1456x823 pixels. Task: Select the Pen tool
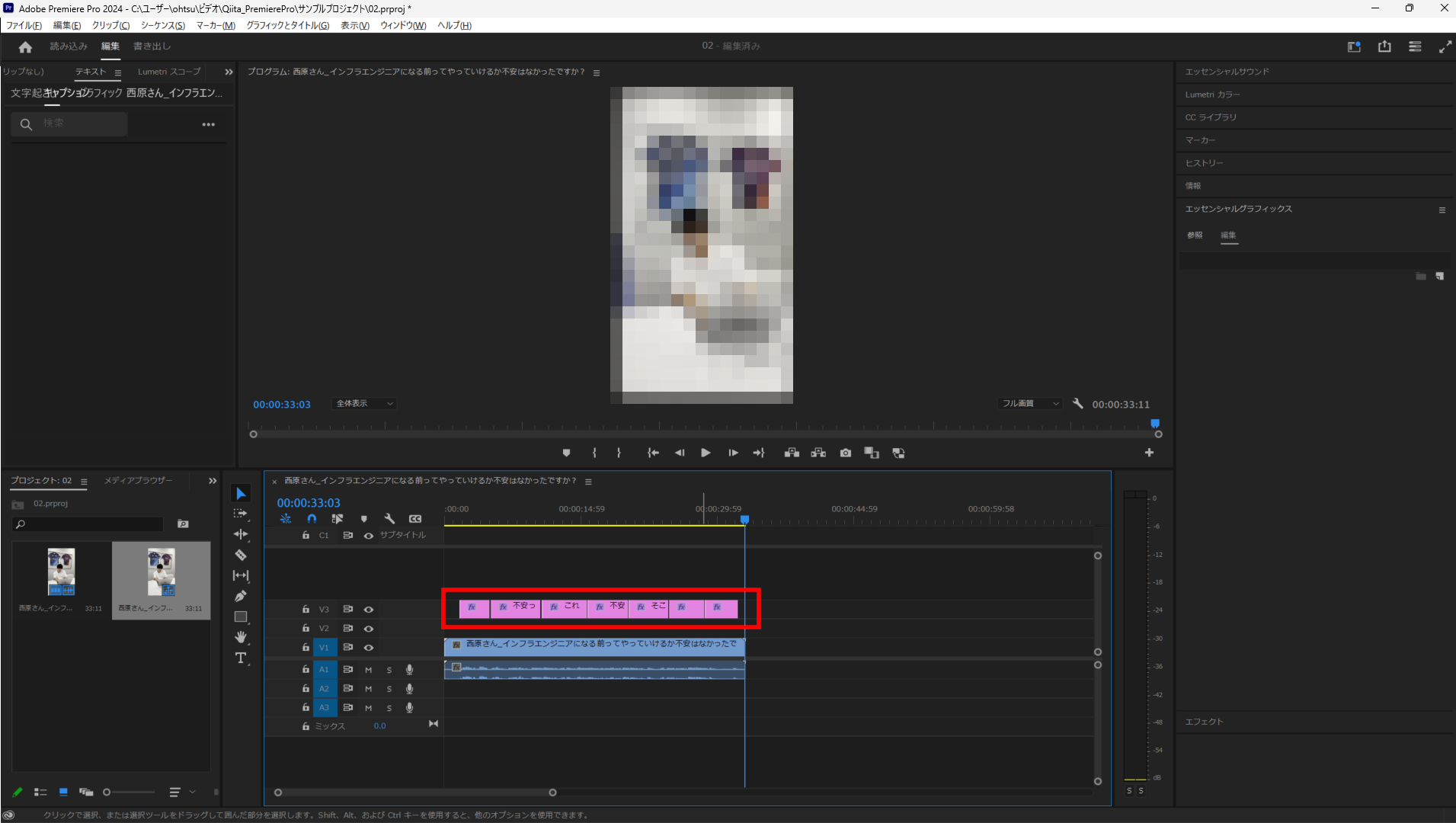point(241,596)
